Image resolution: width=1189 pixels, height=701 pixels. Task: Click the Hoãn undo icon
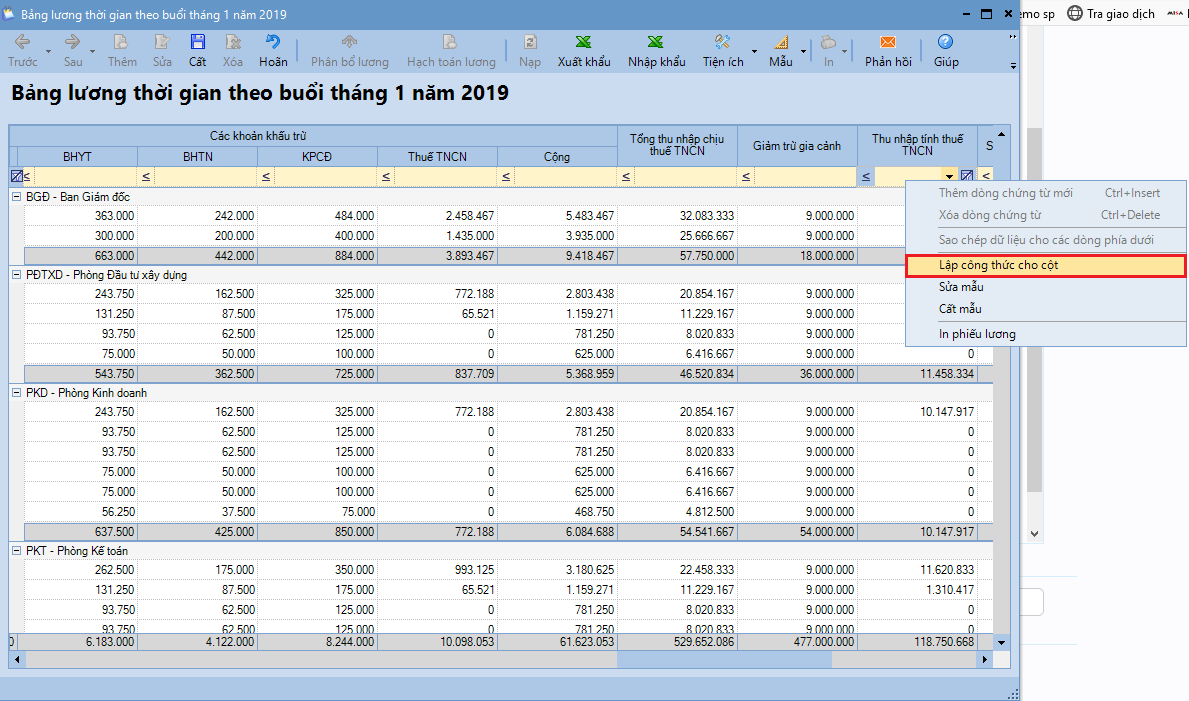273,42
